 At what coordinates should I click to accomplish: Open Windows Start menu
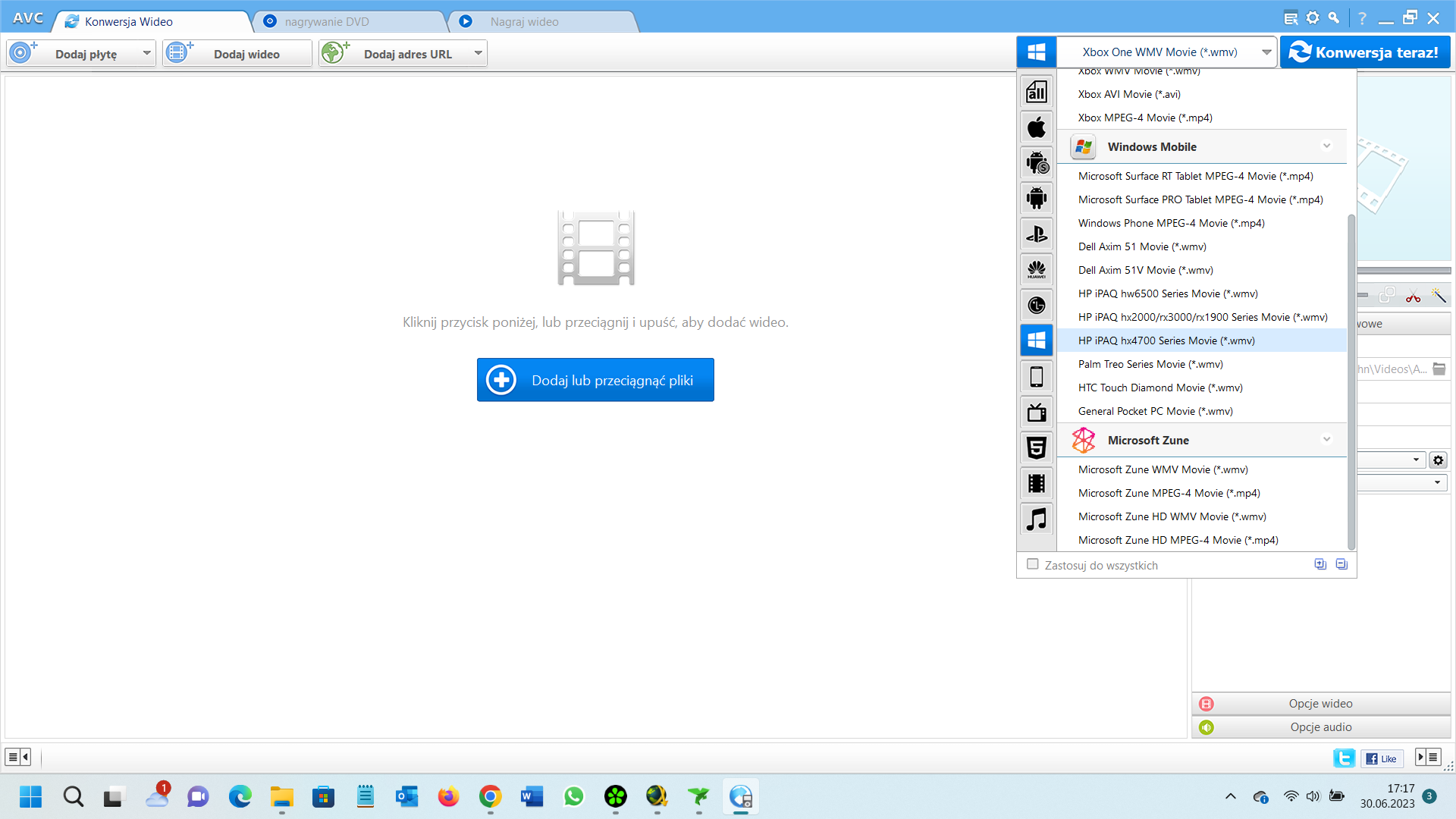31,796
